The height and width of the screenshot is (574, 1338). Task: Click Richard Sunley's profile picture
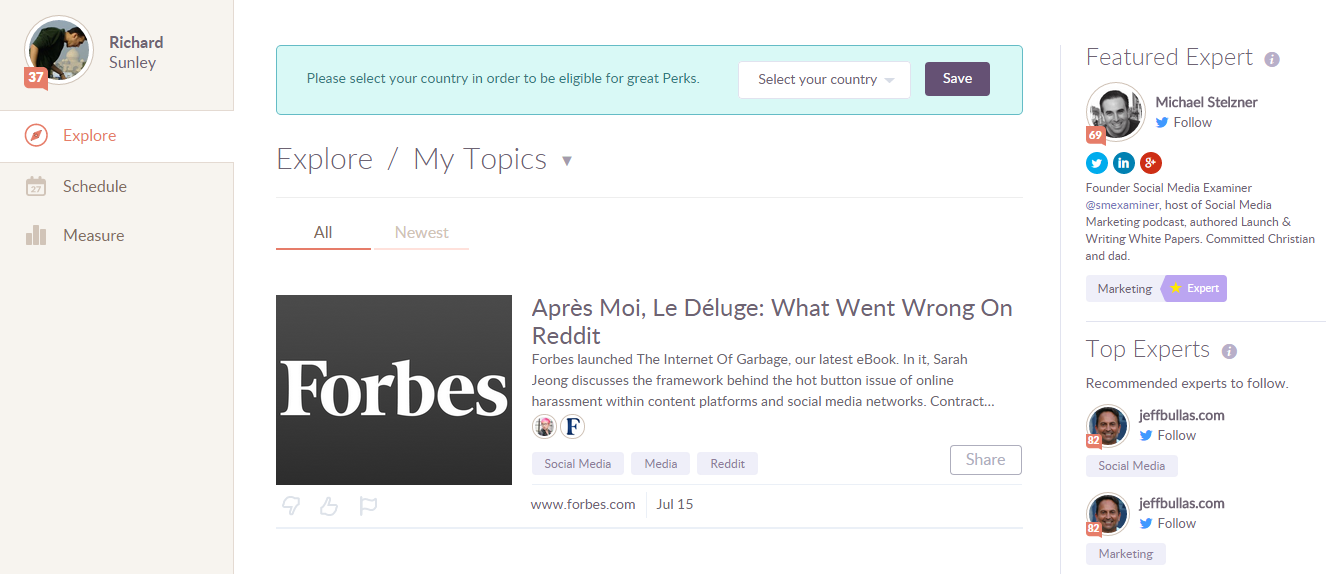pos(58,51)
